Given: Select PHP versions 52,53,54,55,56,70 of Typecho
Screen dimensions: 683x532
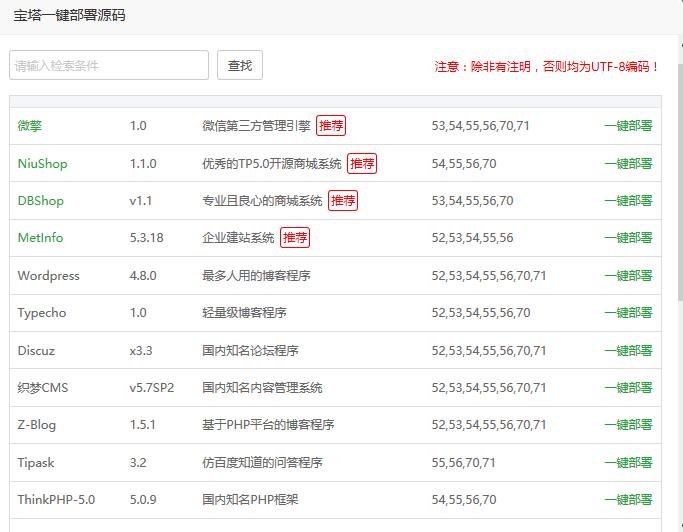Looking at the screenshot, I should tap(481, 313).
